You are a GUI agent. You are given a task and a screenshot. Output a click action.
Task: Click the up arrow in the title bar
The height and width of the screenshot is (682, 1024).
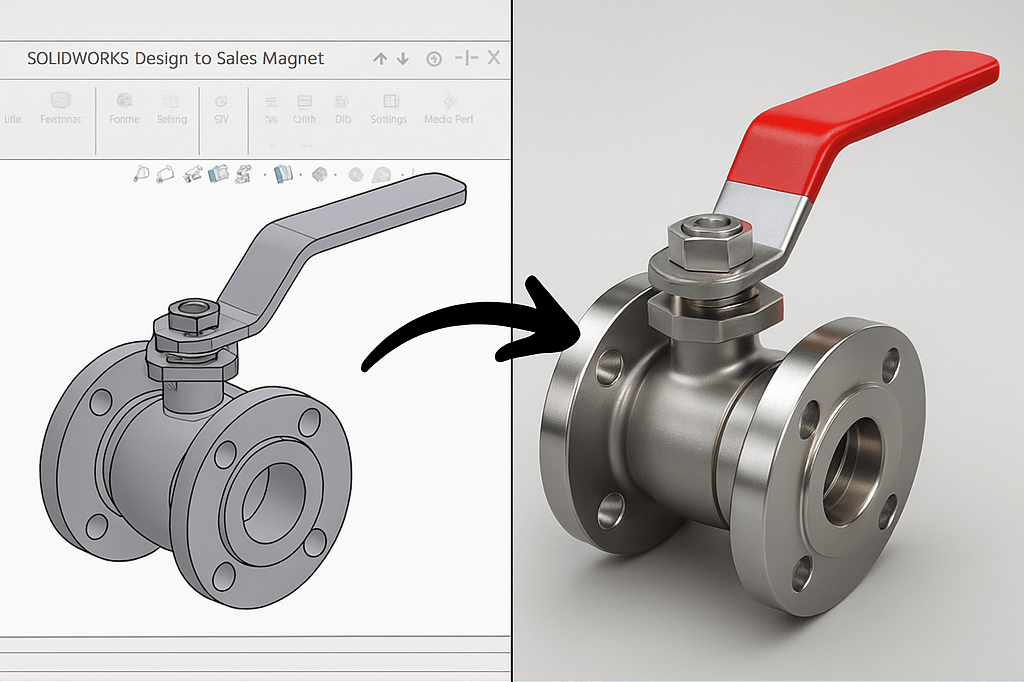coord(380,59)
